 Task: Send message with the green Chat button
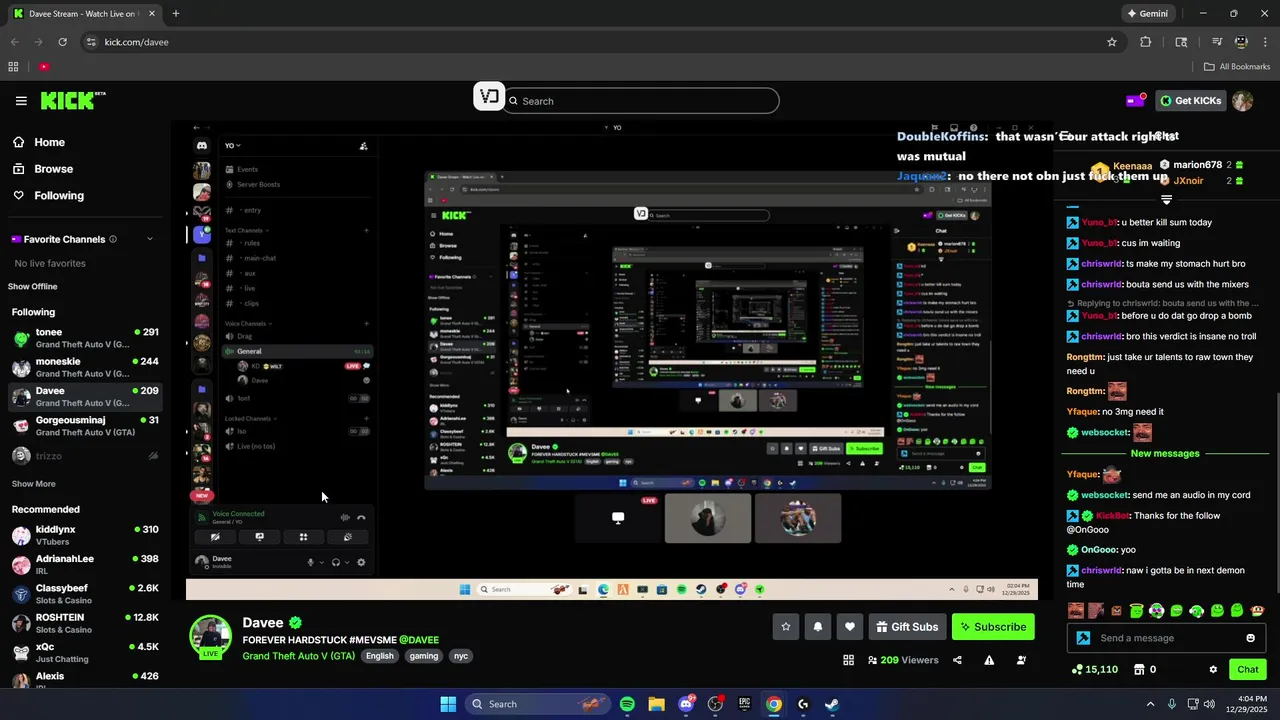(x=1248, y=669)
